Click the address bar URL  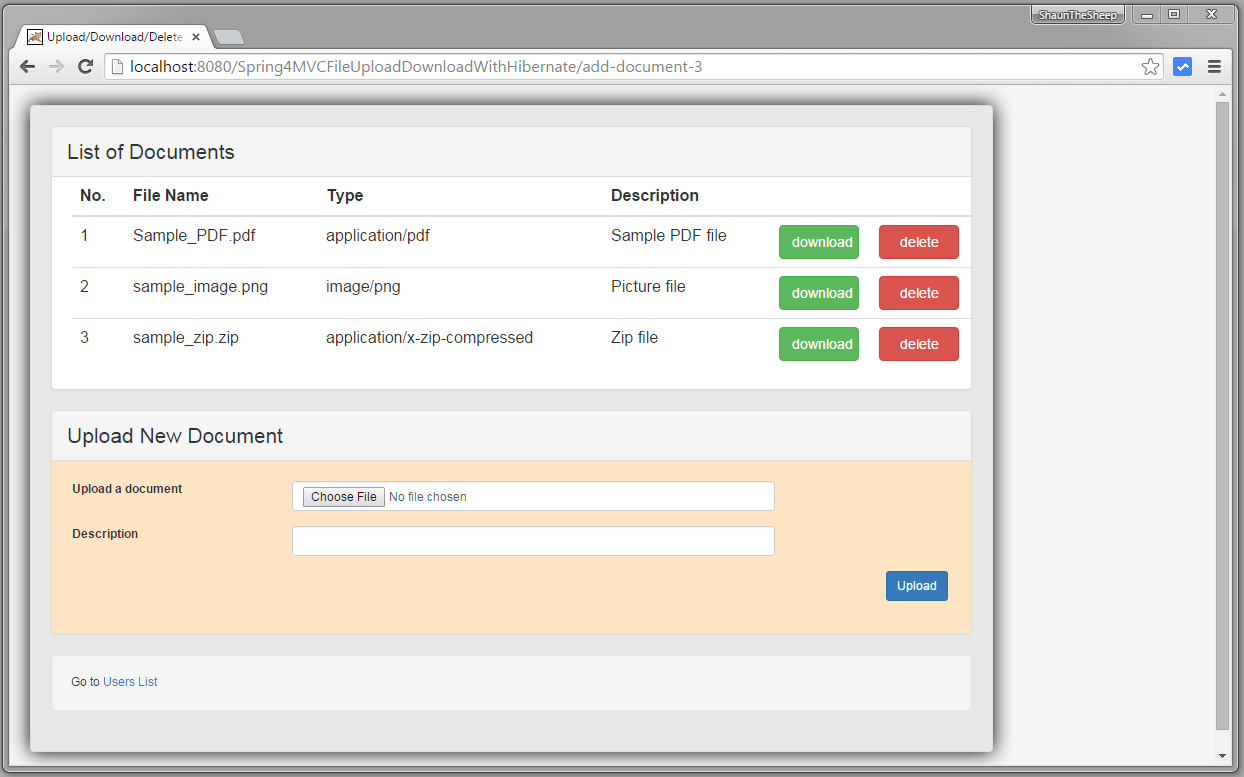point(400,66)
